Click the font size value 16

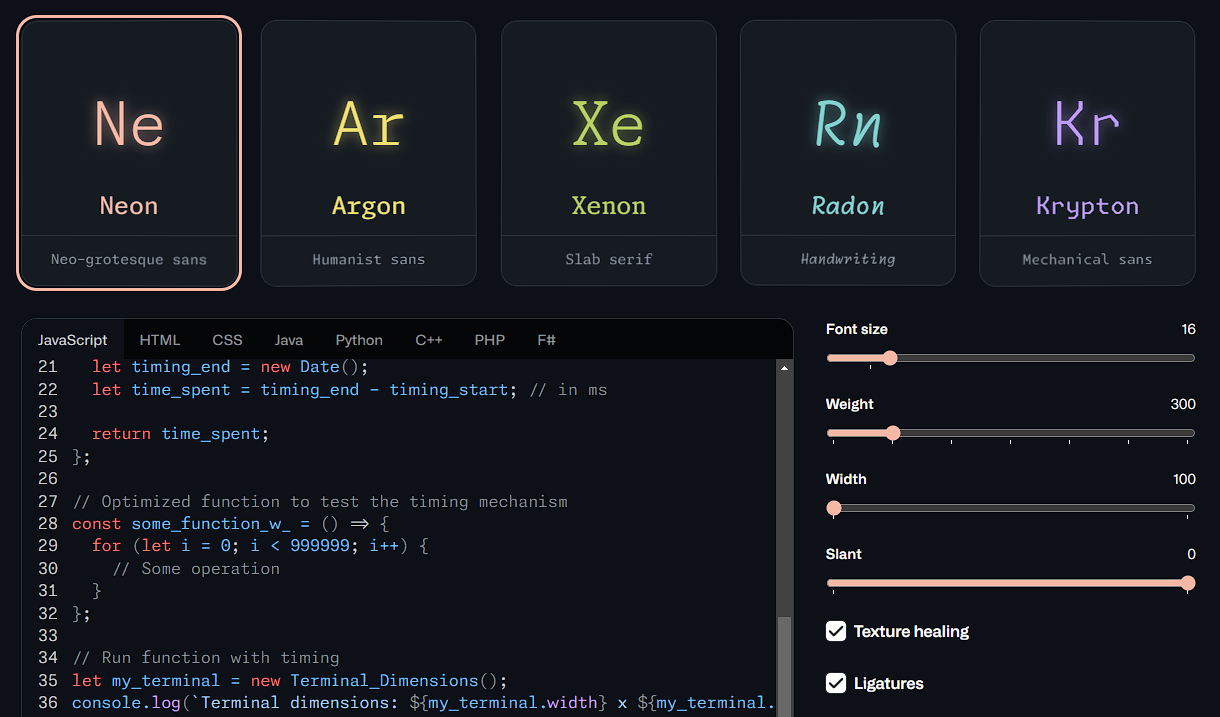pos(1188,329)
